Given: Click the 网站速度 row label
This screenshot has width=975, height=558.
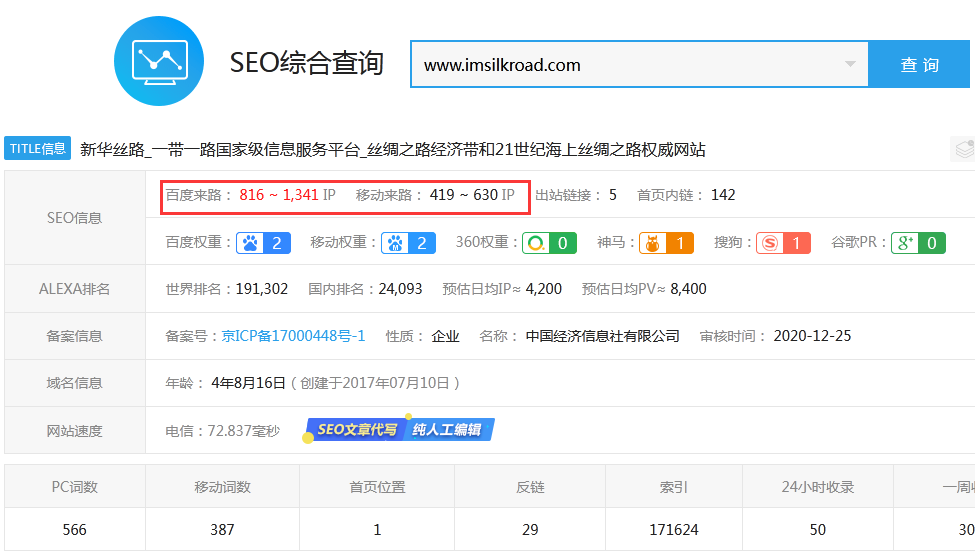Looking at the screenshot, I should pos(75,430).
